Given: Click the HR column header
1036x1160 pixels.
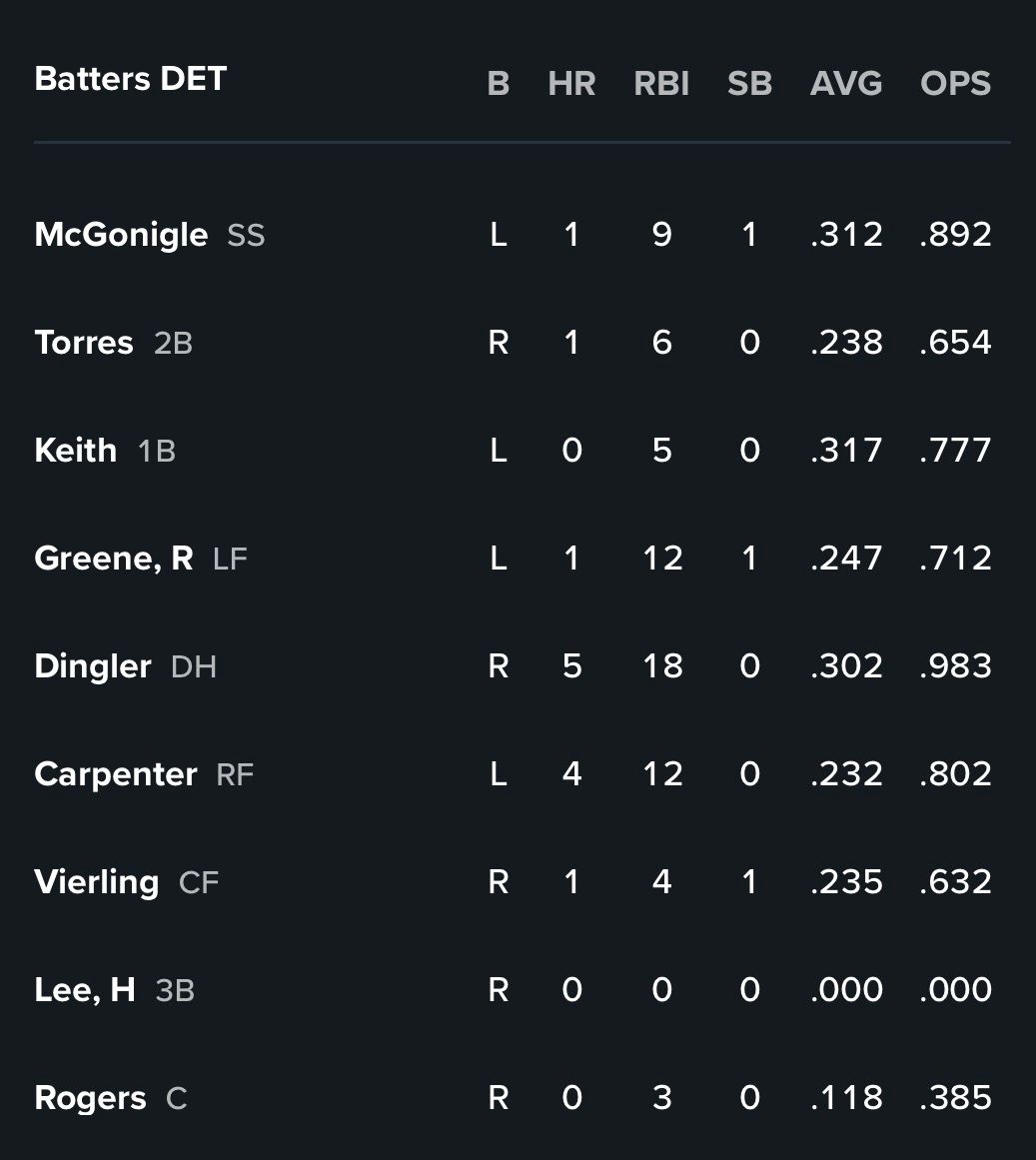Looking at the screenshot, I should (x=571, y=84).
